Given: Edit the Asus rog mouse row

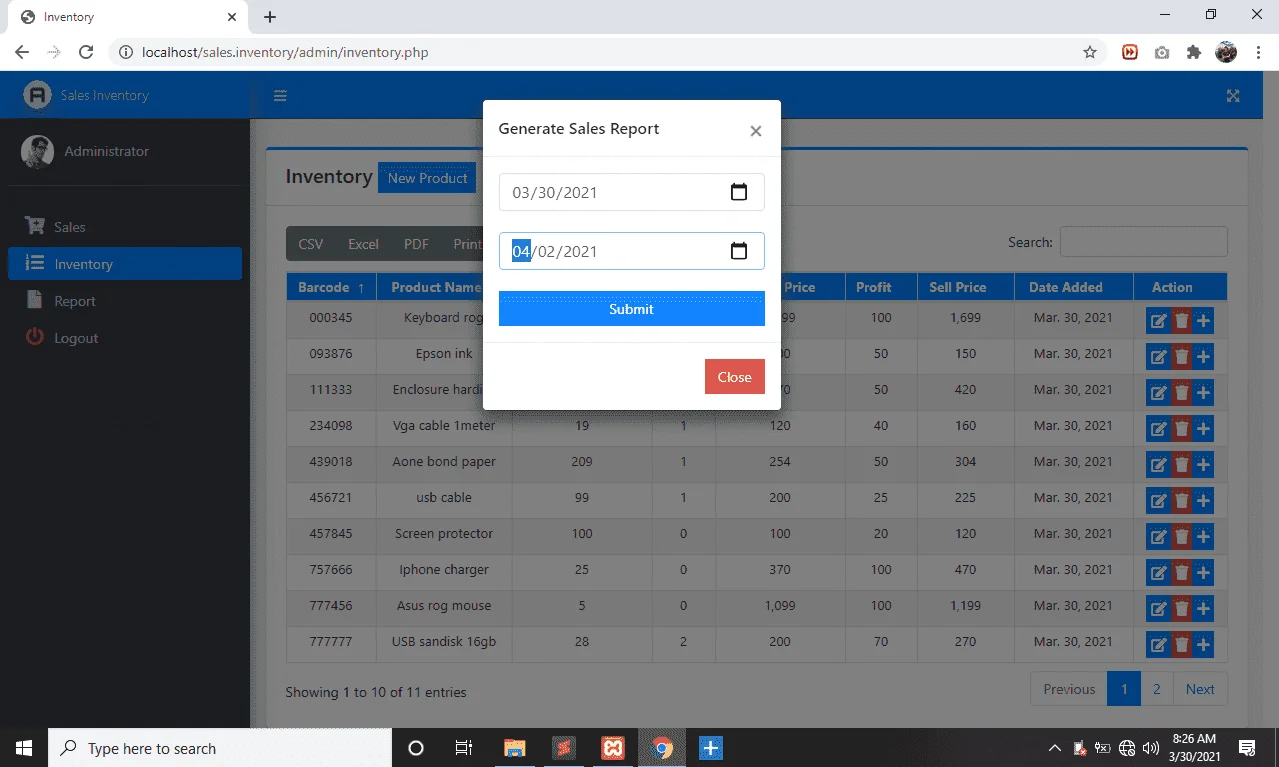Looking at the screenshot, I should point(1158,609).
